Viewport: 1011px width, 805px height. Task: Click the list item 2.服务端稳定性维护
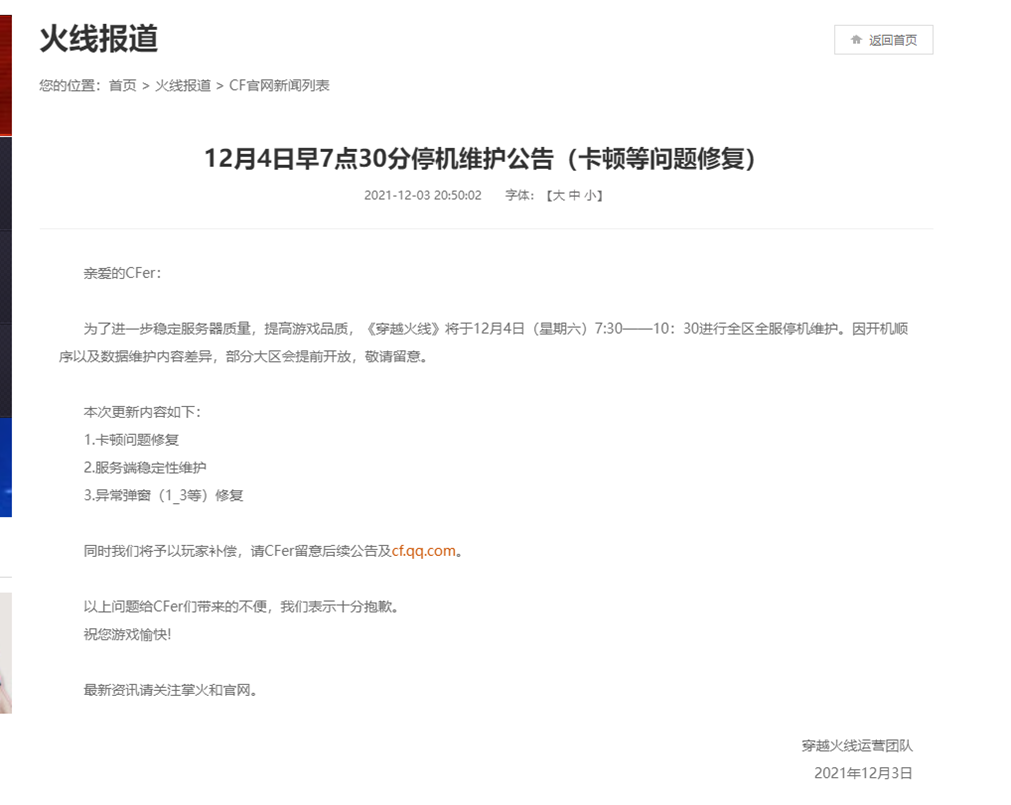pos(146,468)
